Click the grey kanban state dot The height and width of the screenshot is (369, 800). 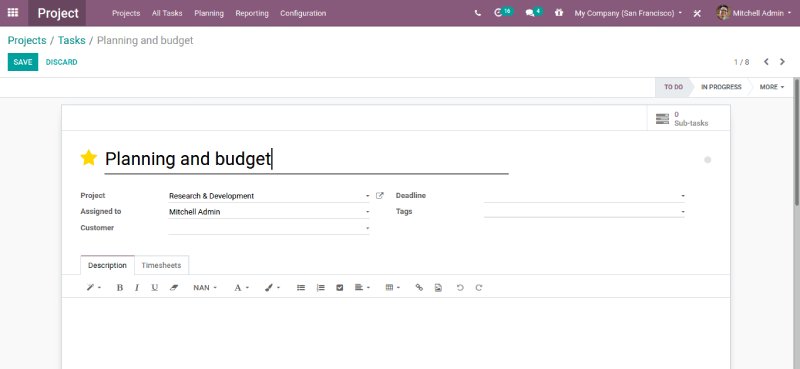click(707, 160)
